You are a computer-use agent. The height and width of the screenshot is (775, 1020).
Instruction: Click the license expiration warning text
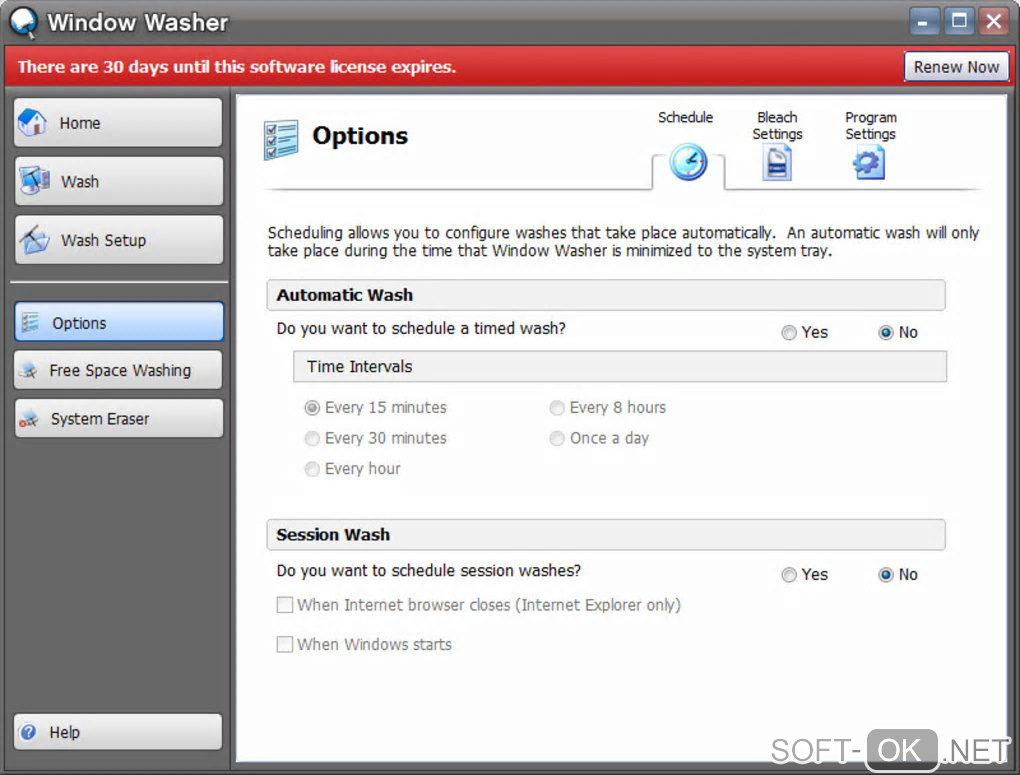[237, 67]
